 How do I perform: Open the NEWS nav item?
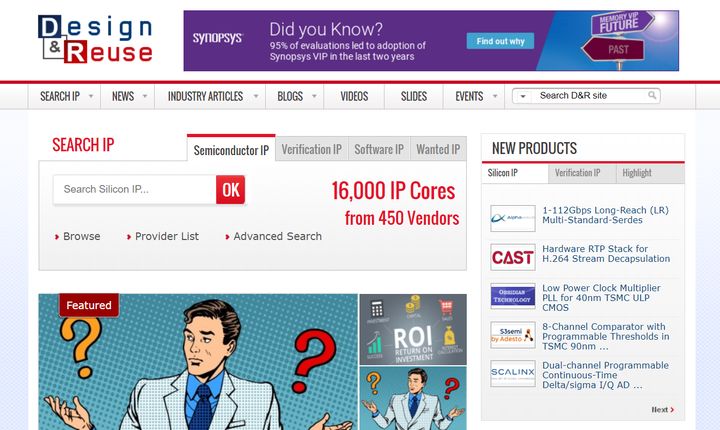[x=123, y=96]
